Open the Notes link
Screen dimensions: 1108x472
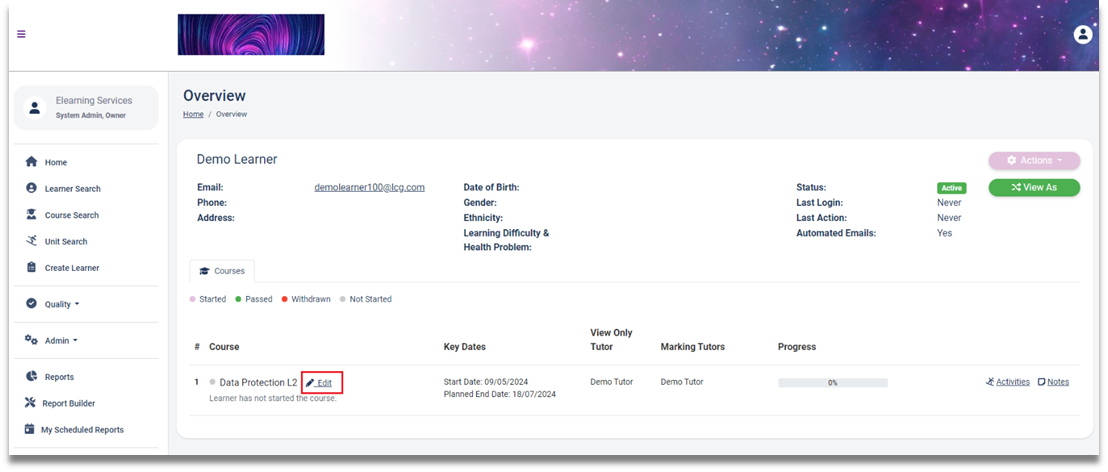[1058, 382]
